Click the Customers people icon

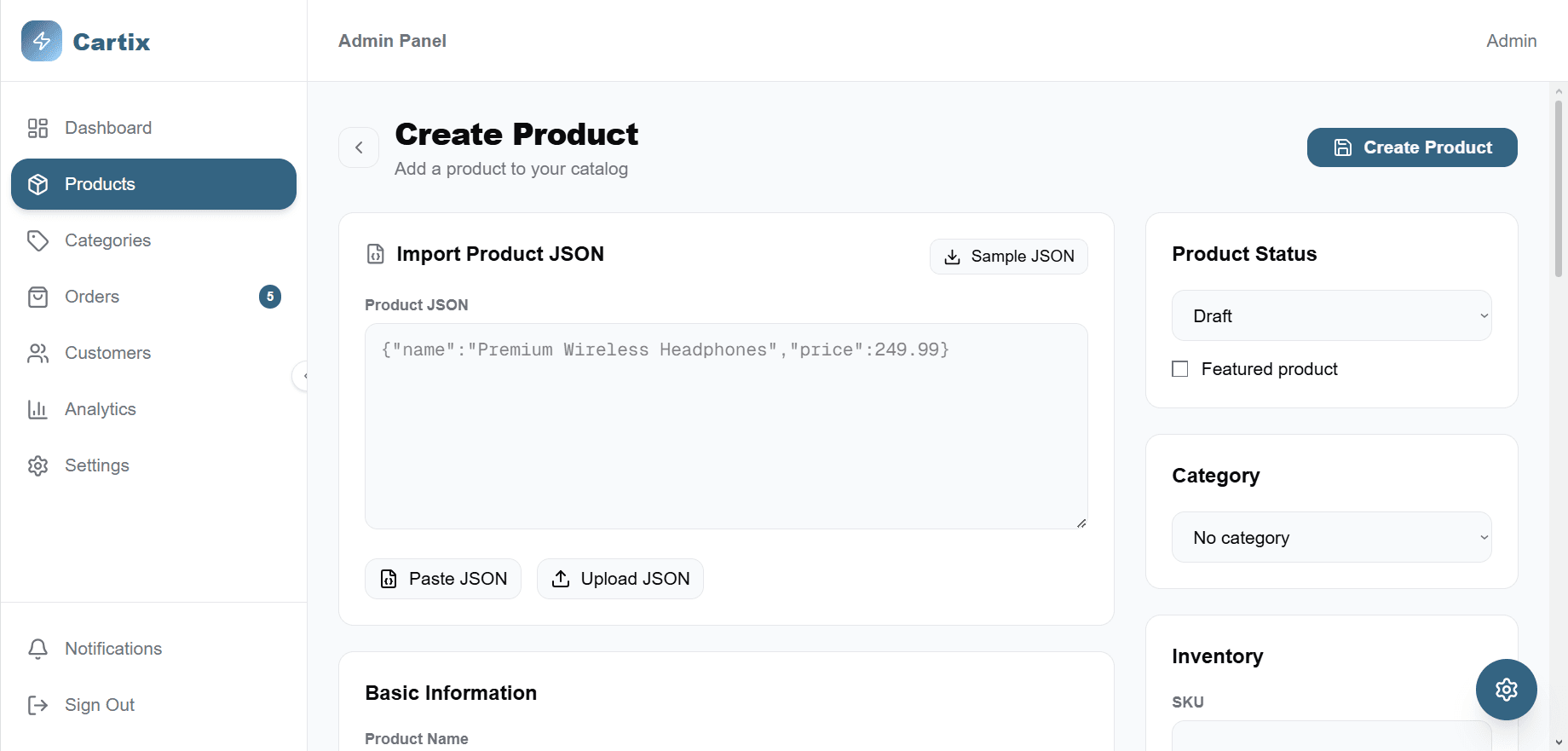click(37, 353)
